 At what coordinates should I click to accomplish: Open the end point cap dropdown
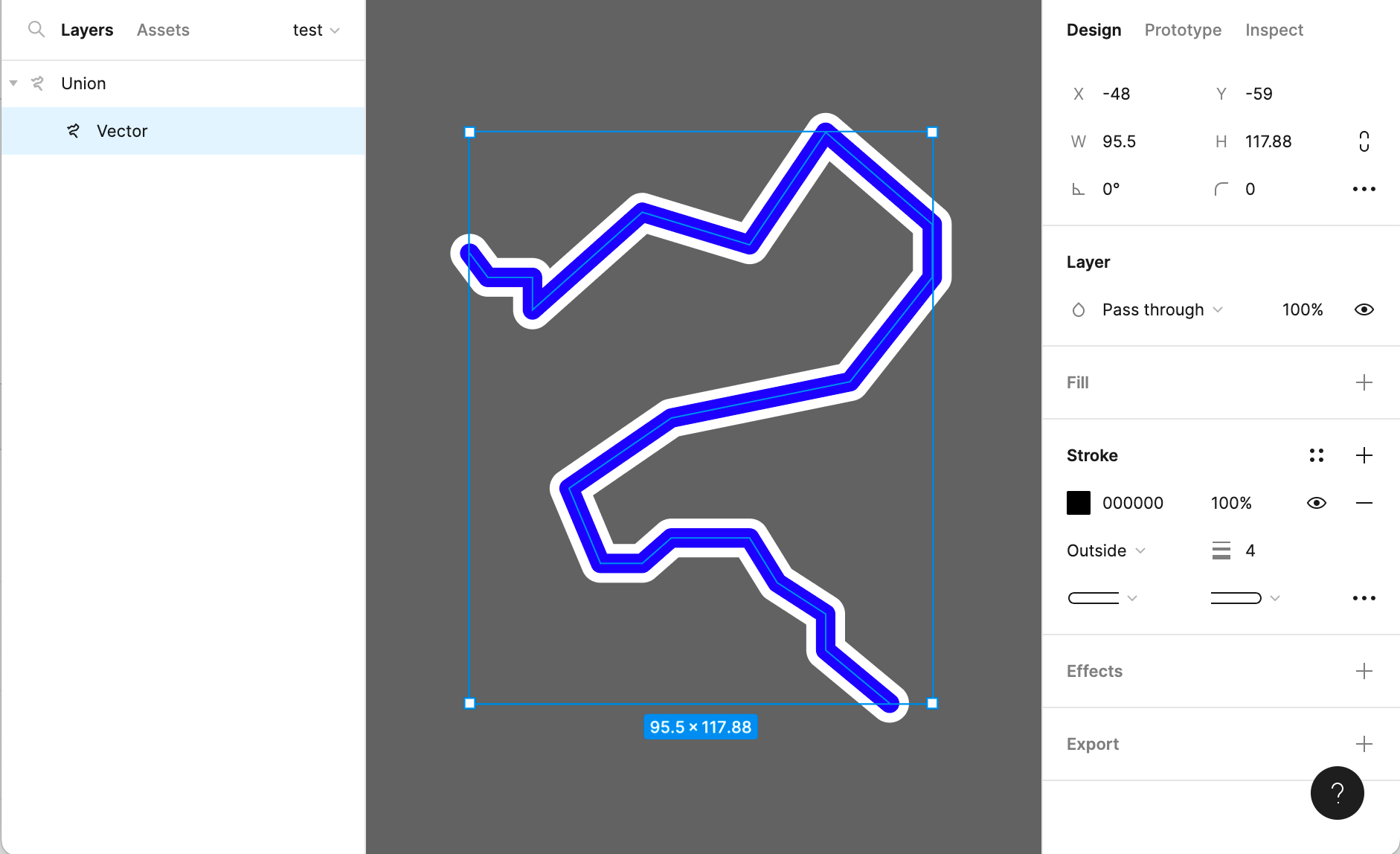pos(1245,598)
